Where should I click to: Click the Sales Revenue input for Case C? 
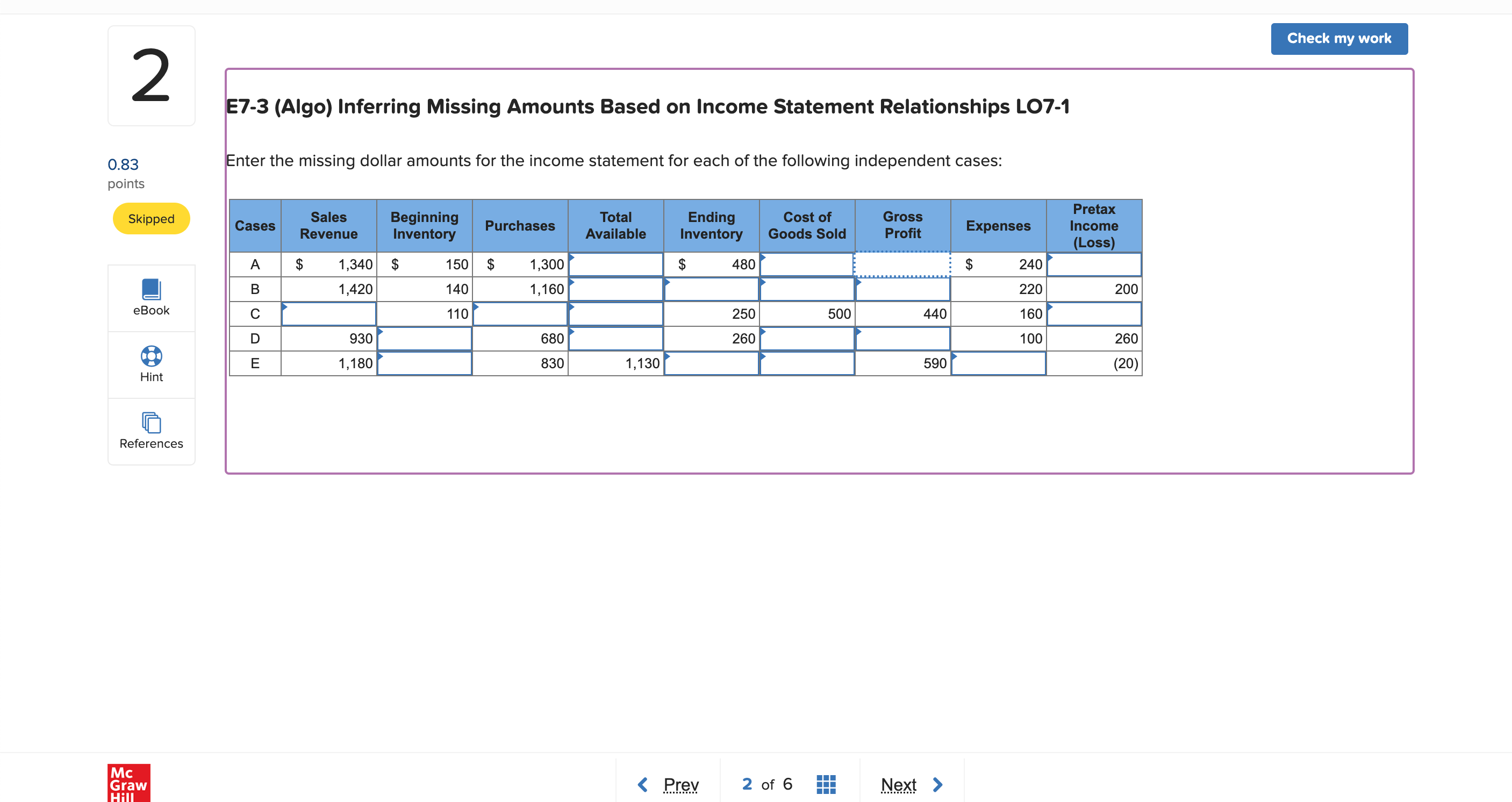point(329,313)
